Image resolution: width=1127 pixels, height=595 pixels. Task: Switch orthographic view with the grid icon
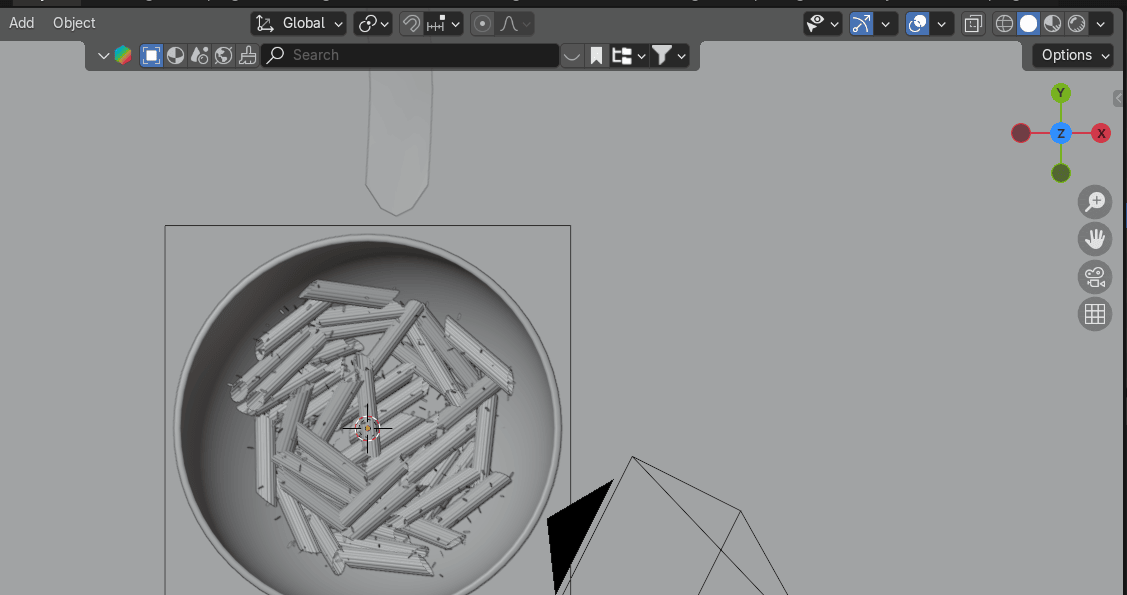click(1095, 314)
